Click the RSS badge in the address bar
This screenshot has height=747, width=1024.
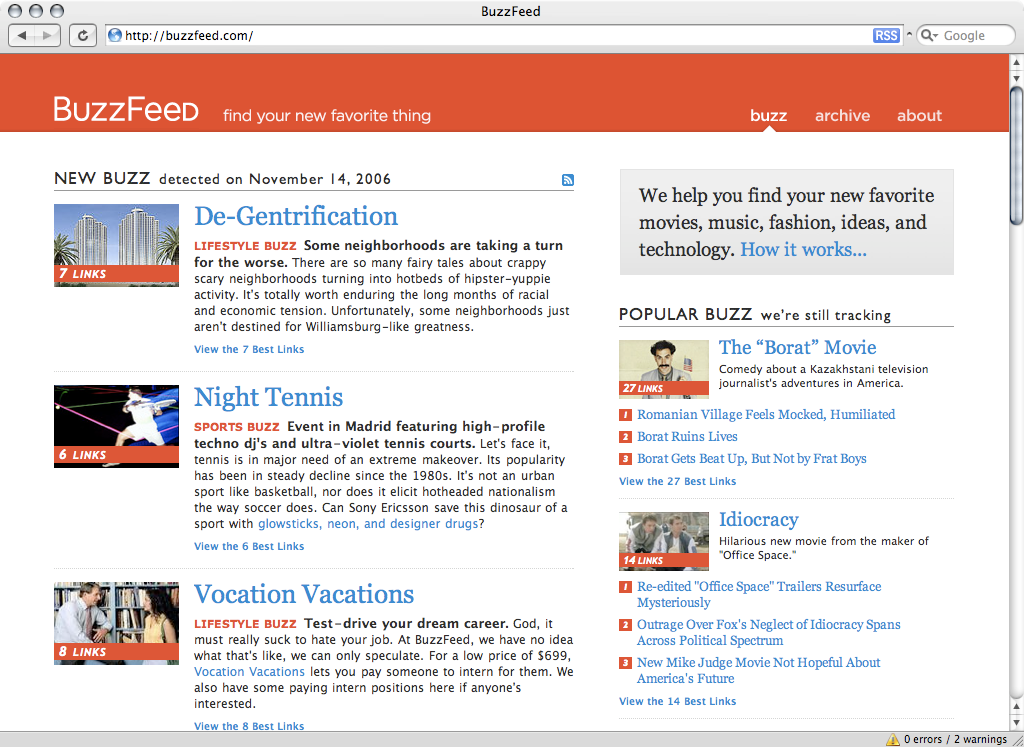[886, 35]
